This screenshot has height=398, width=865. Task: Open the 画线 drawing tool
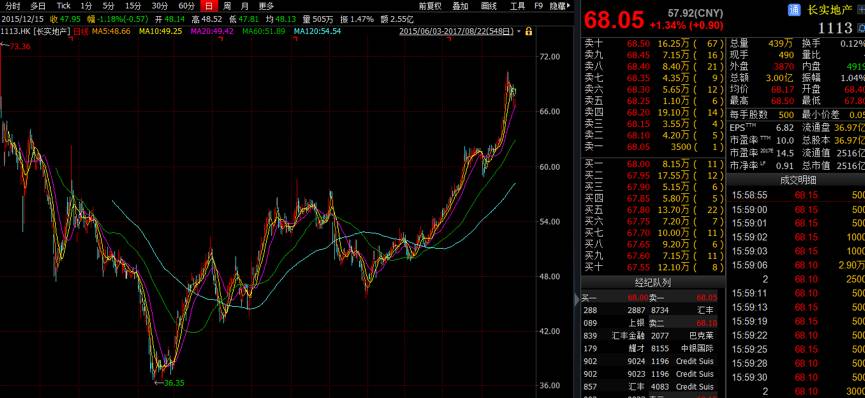[x=489, y=6]
